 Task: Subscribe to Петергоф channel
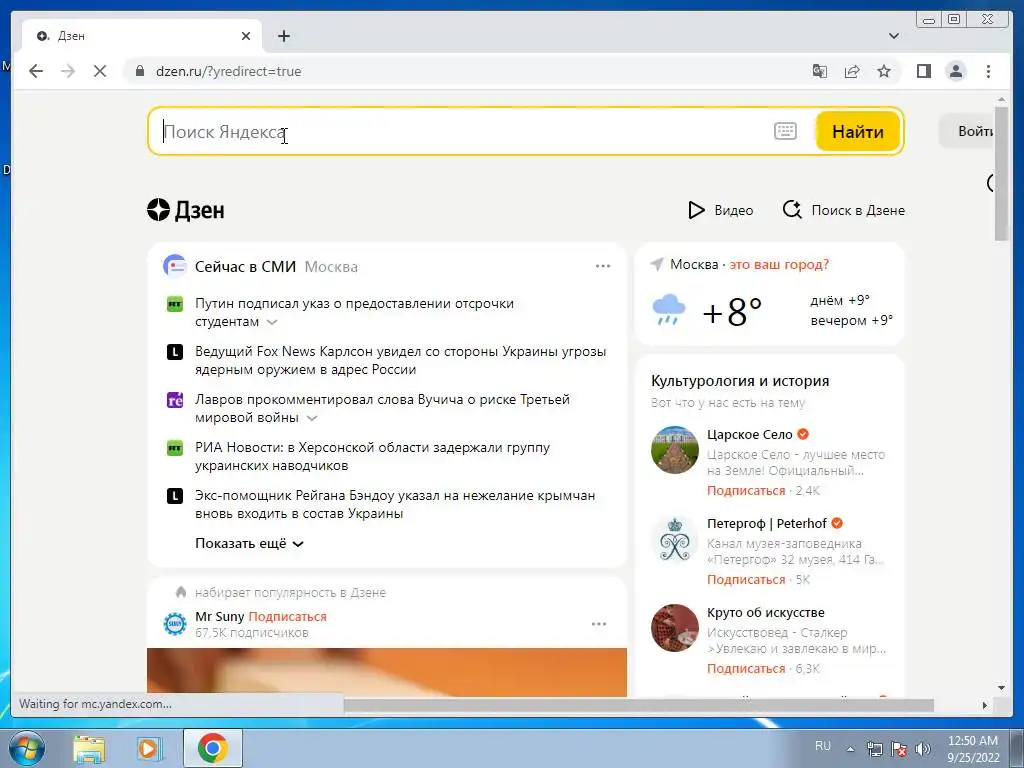tap(746, 579)
